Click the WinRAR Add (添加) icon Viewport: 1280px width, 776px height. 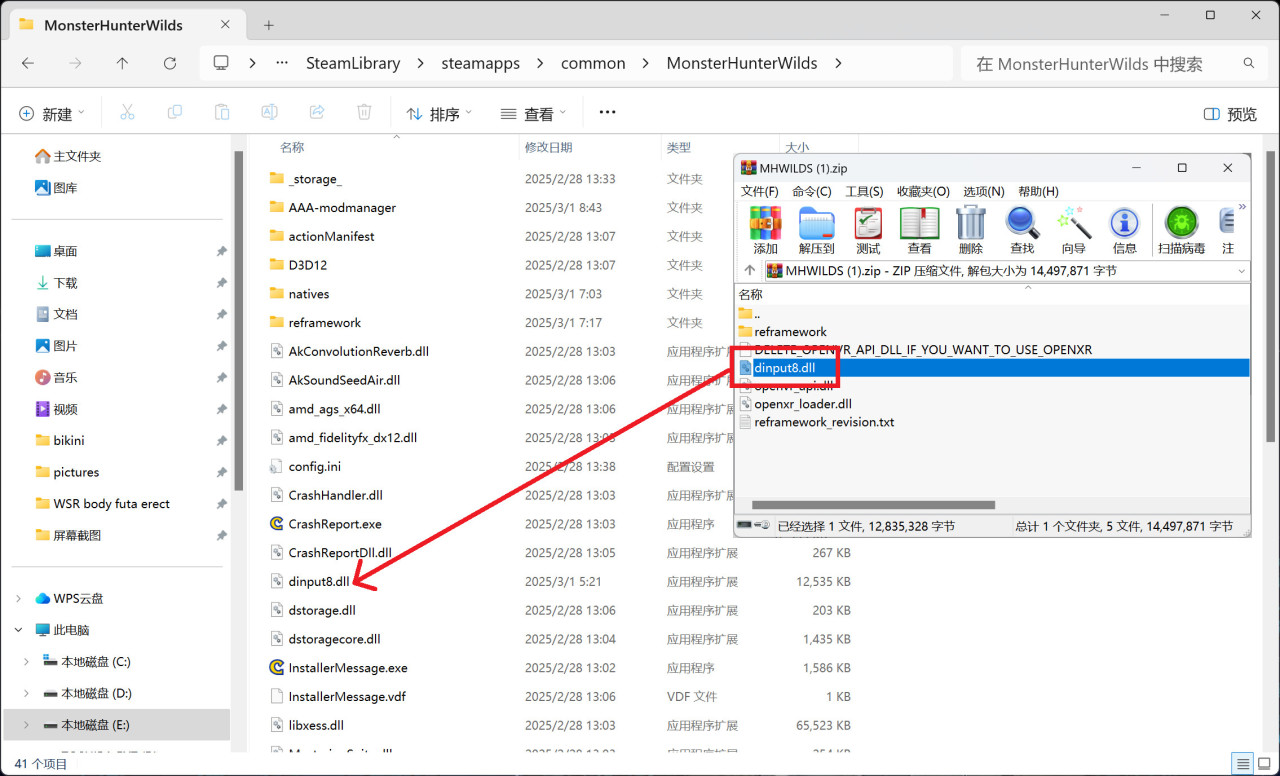coord(765,229)
